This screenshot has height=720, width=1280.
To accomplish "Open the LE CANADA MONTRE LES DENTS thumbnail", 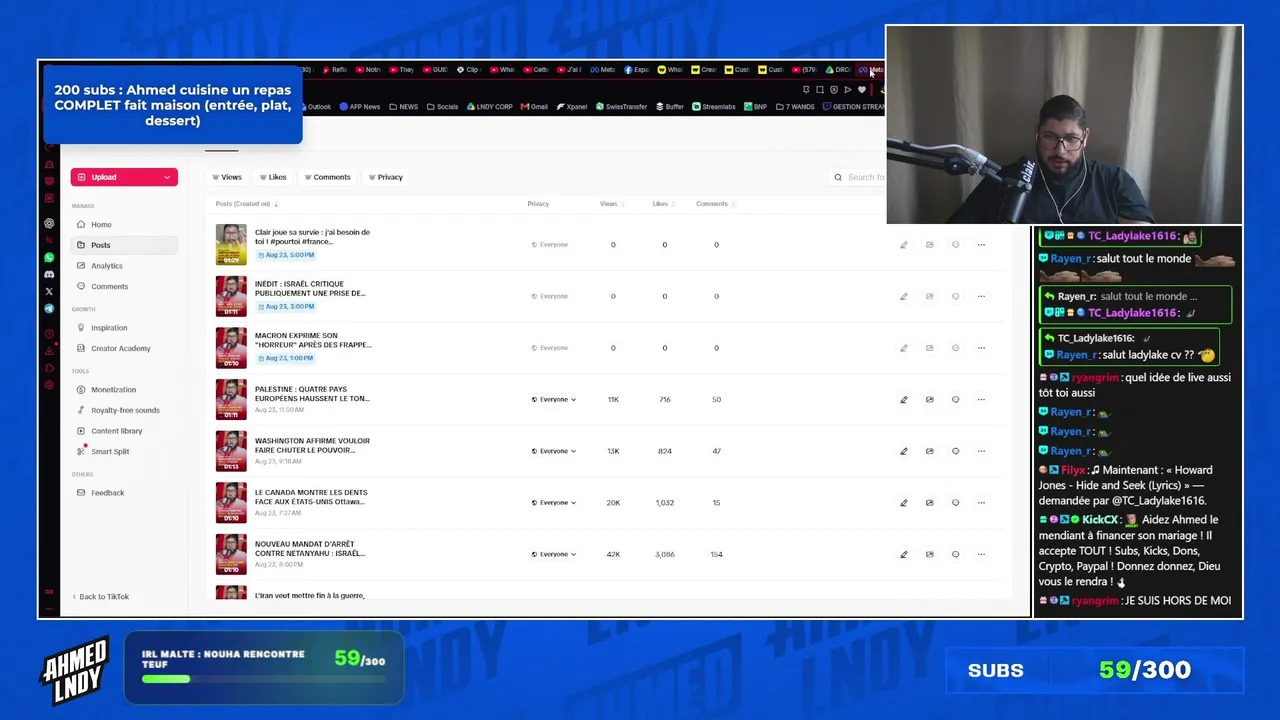I will pos(231,503).
